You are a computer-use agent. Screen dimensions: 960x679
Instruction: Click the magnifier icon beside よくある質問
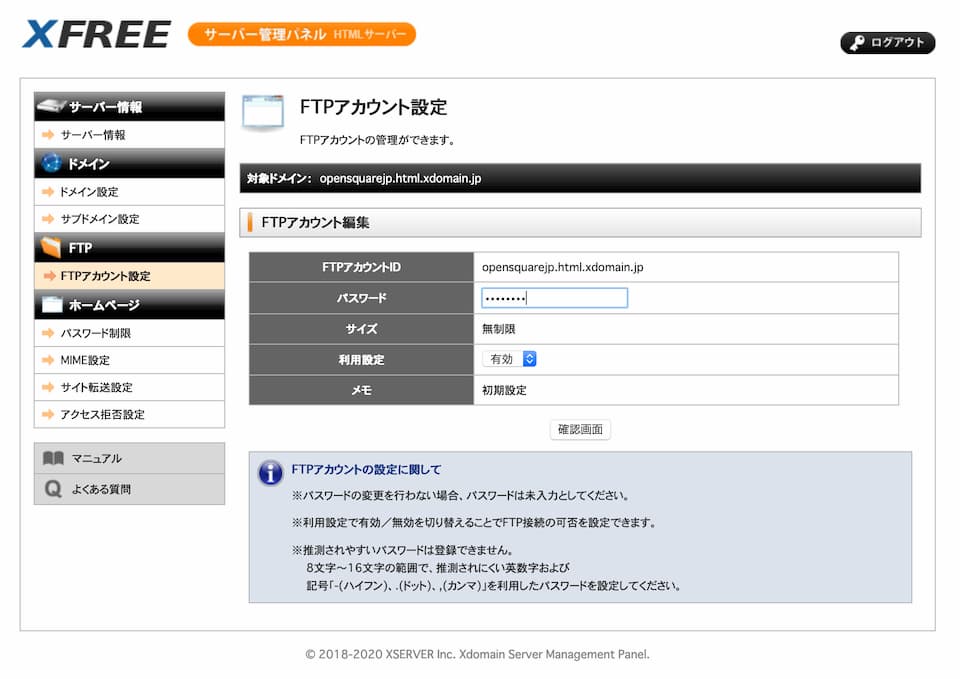53,489
